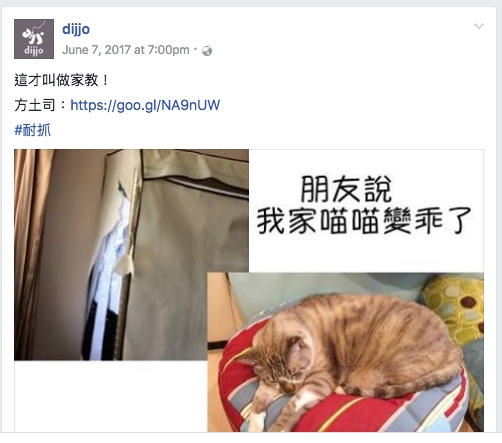Open the dijjo page name link
Screen dimensions: 502x443
pyautogui.click(x=76, y=29)
